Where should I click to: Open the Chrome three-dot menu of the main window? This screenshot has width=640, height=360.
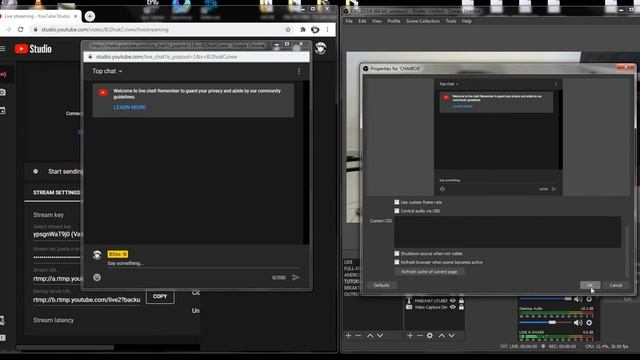[327, 29]
